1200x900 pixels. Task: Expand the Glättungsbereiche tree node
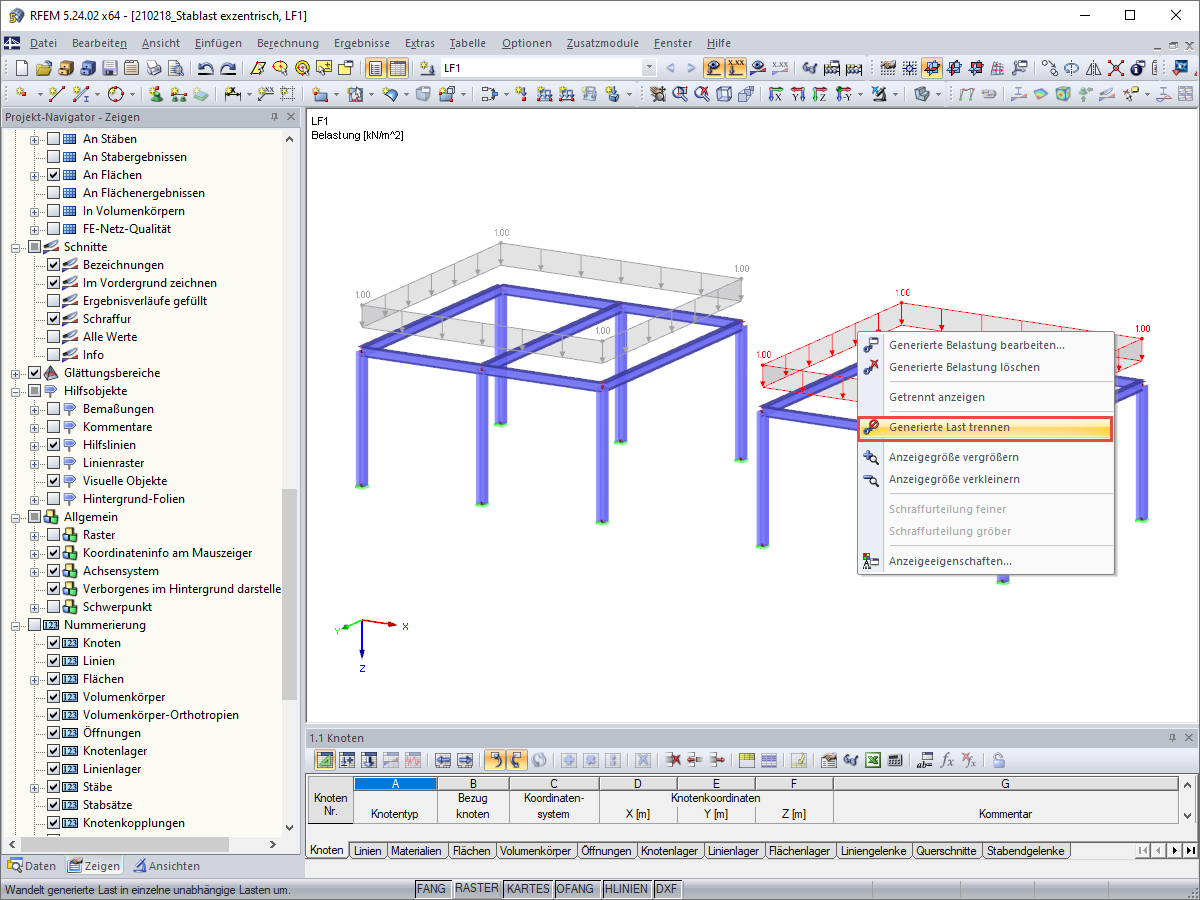[x=16, y=373]
